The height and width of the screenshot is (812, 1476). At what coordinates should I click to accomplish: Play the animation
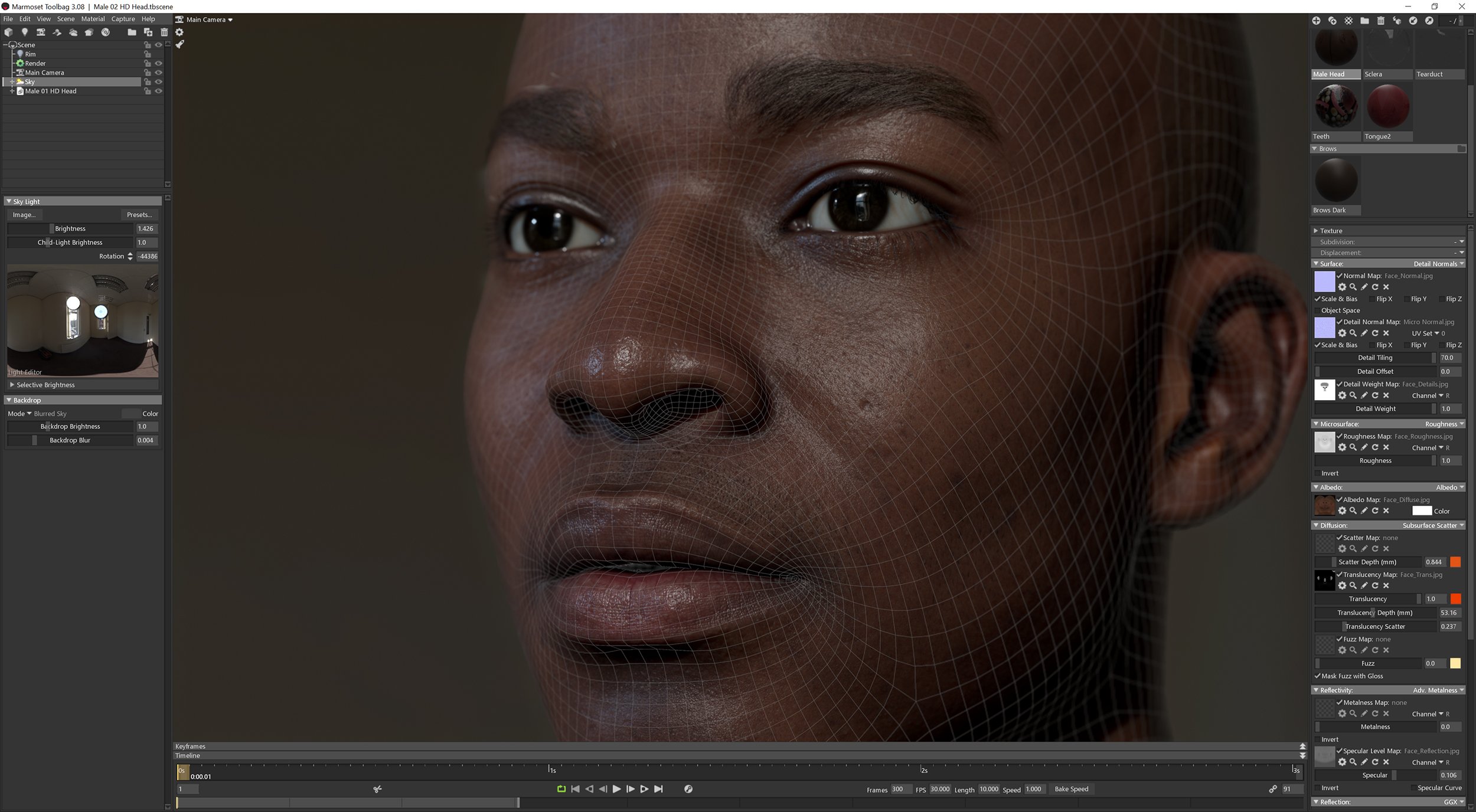click(x=616, y=789)
